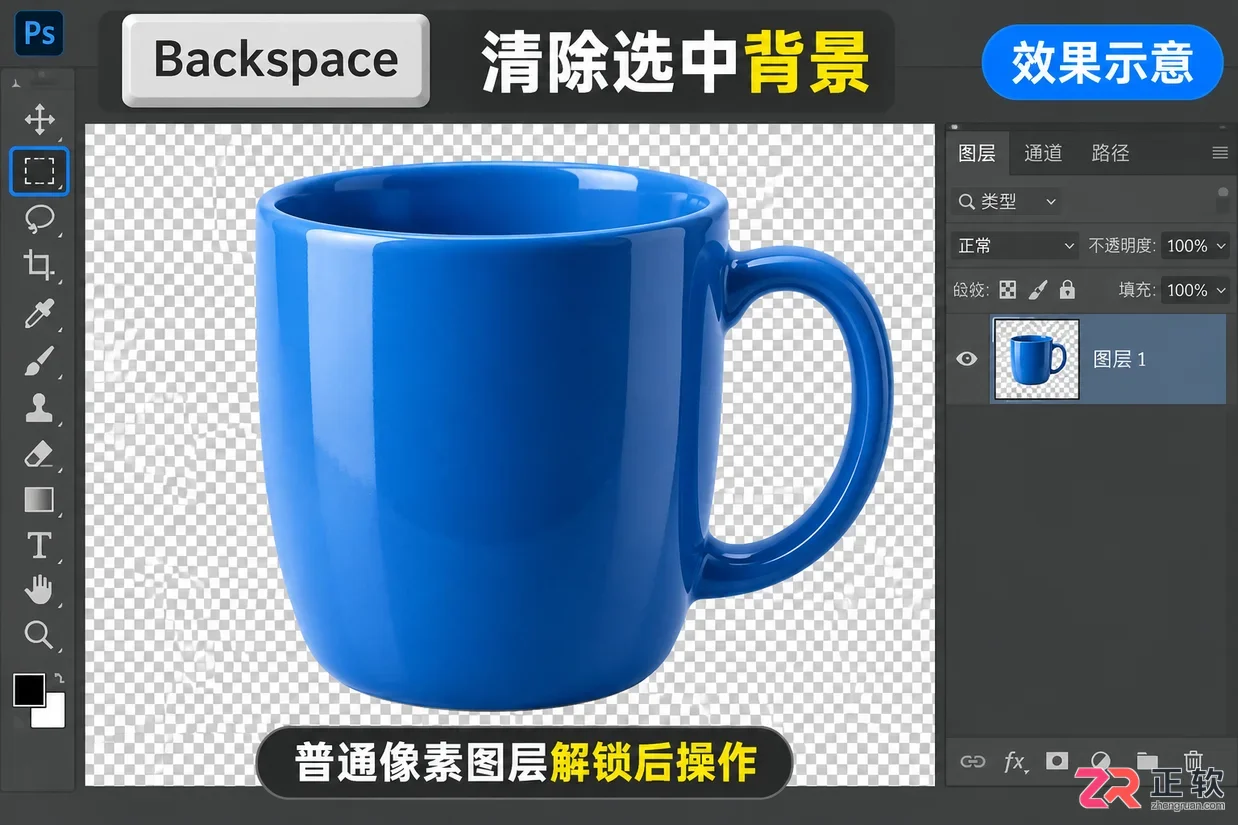Toggle the lock all padlock
The image size is (1238, 825).
1067,290
